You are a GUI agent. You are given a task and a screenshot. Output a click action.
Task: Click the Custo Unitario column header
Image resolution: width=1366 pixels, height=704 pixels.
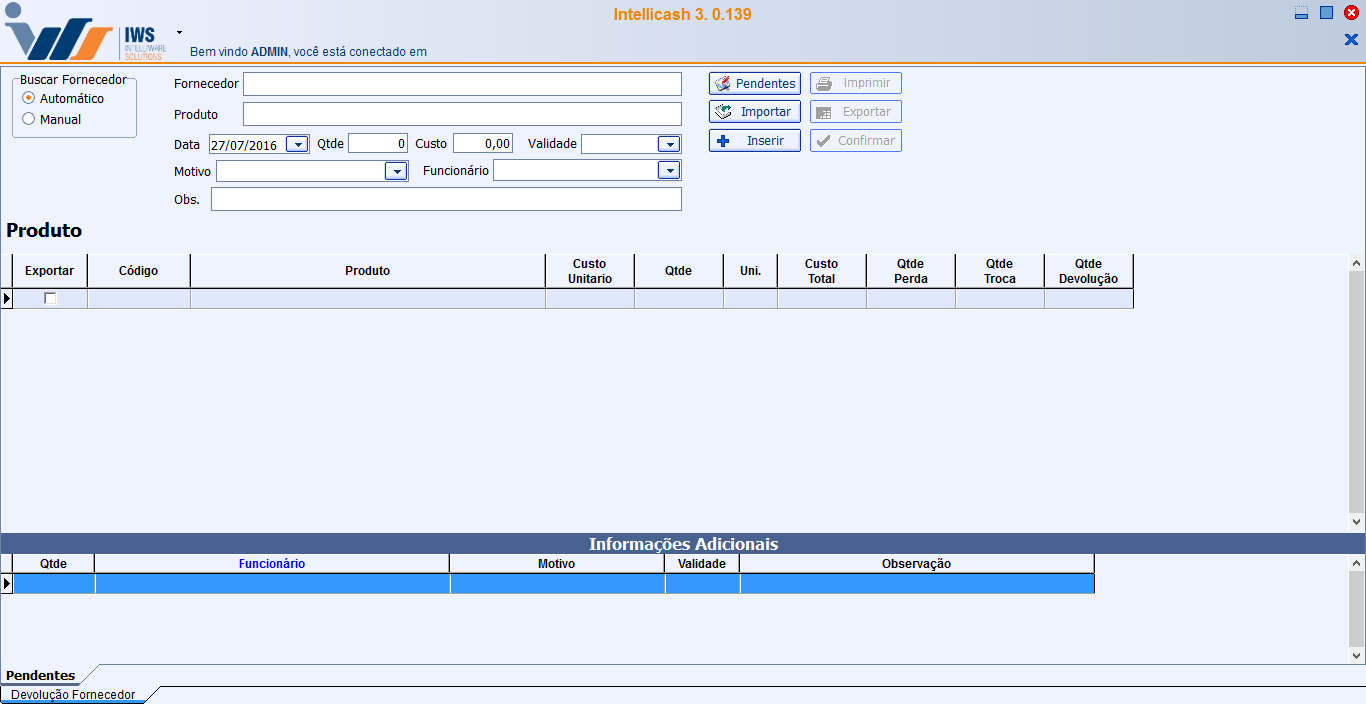tap(590, 271)
